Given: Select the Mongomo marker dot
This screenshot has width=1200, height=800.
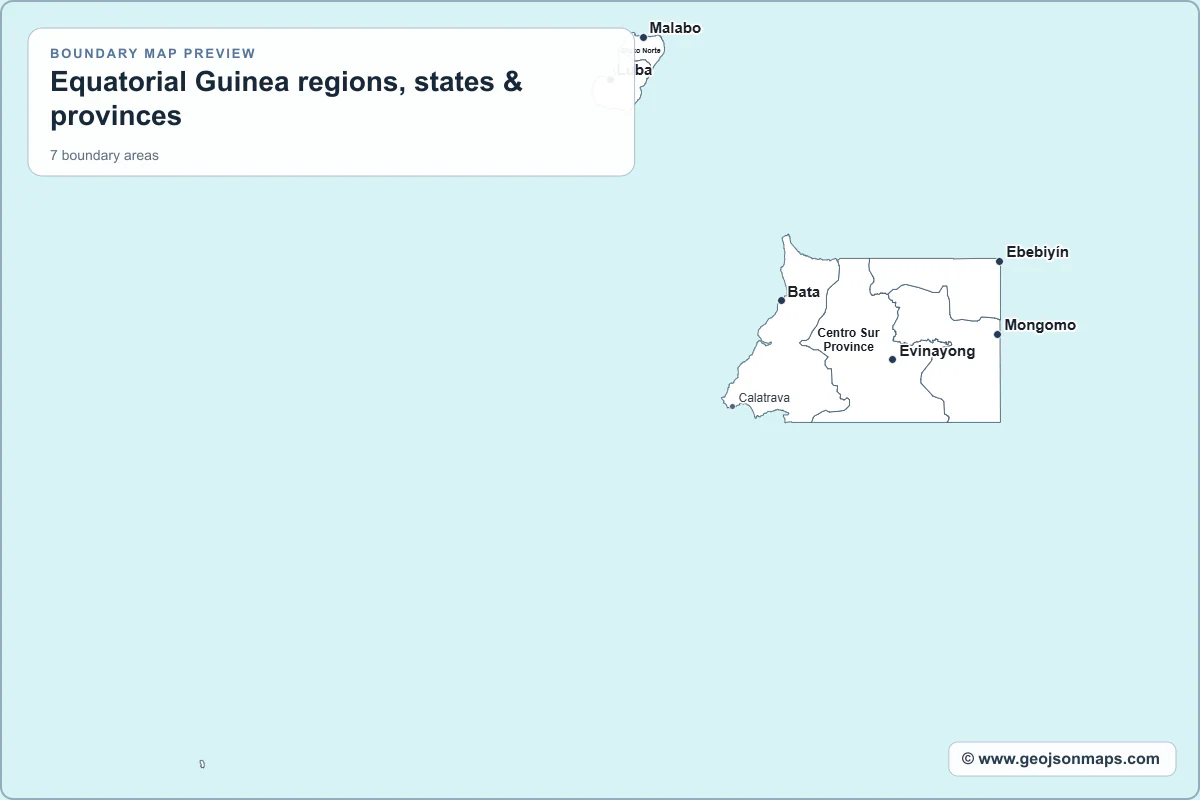Looking at the screenshot, I should tap(997, 334).
